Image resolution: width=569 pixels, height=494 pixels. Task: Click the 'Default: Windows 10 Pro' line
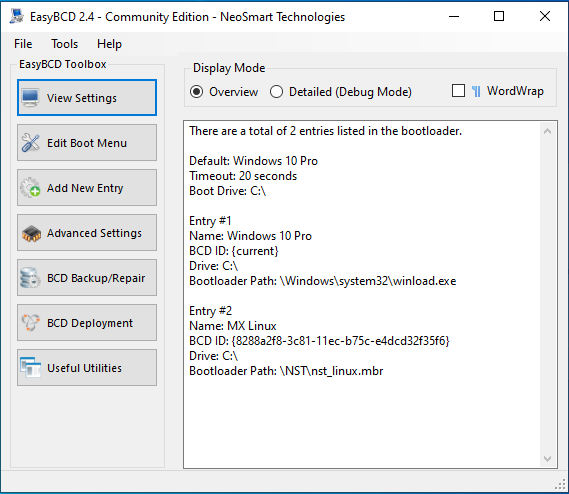coord(253,161)
